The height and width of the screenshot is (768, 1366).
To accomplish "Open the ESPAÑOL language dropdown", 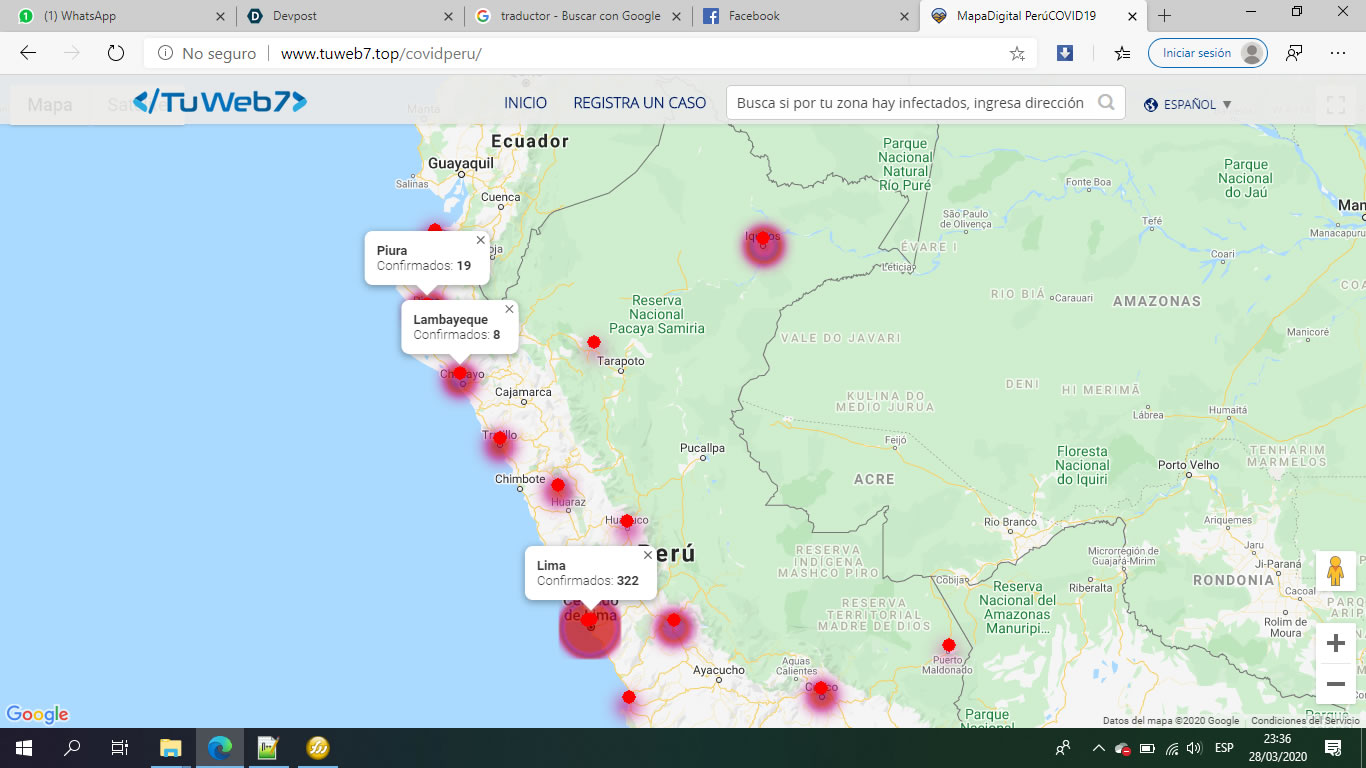I will click(x=1188, y=104).
